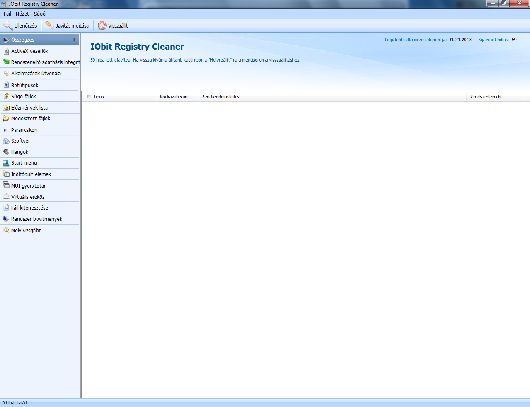Click the Javítás repair toolbar button
This screenshot has height=407, width=530.
tap(67, 26)
